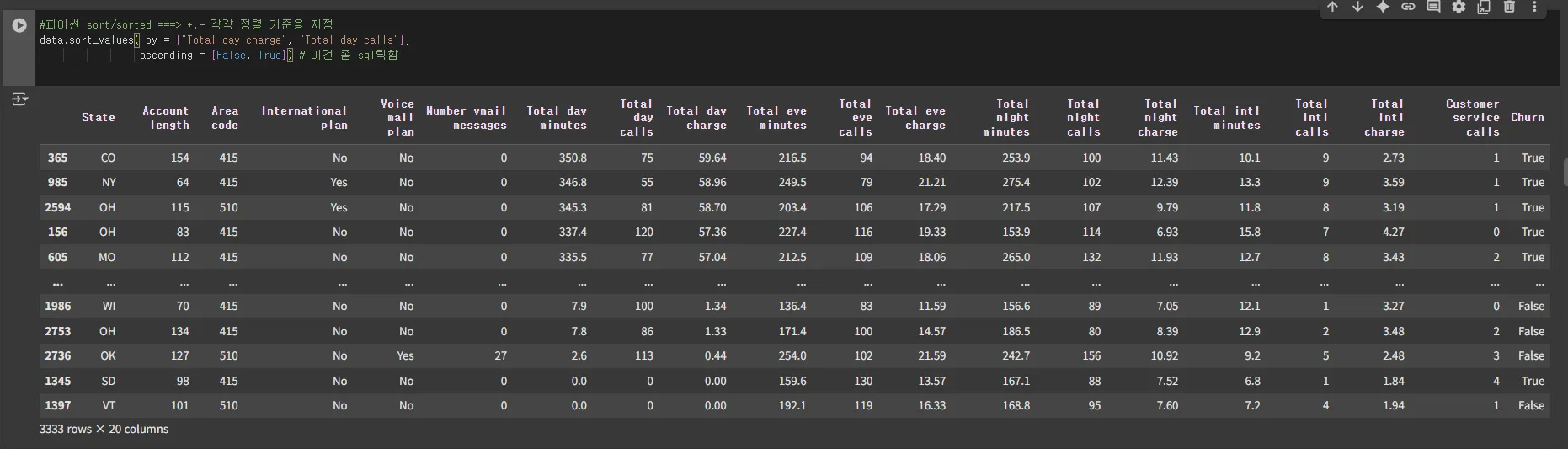Click the "Voice mail plan" header
This screenshot has height=449, width=1568.
coord(397,118)
